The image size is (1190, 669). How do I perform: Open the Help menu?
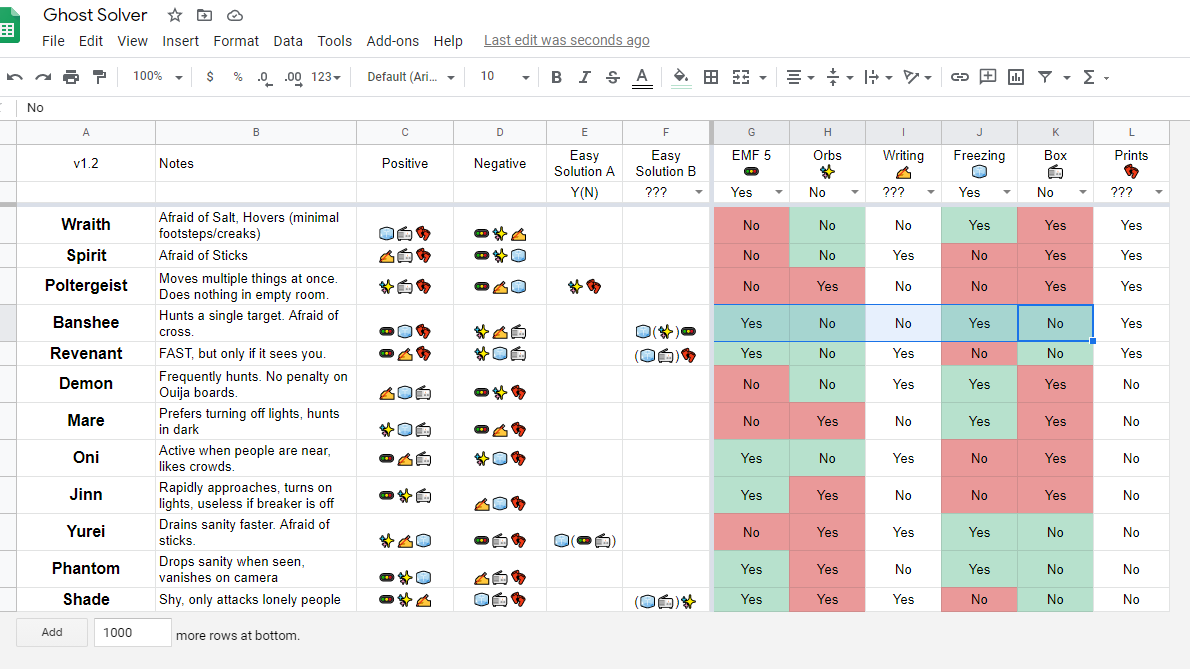coord(448,41)
